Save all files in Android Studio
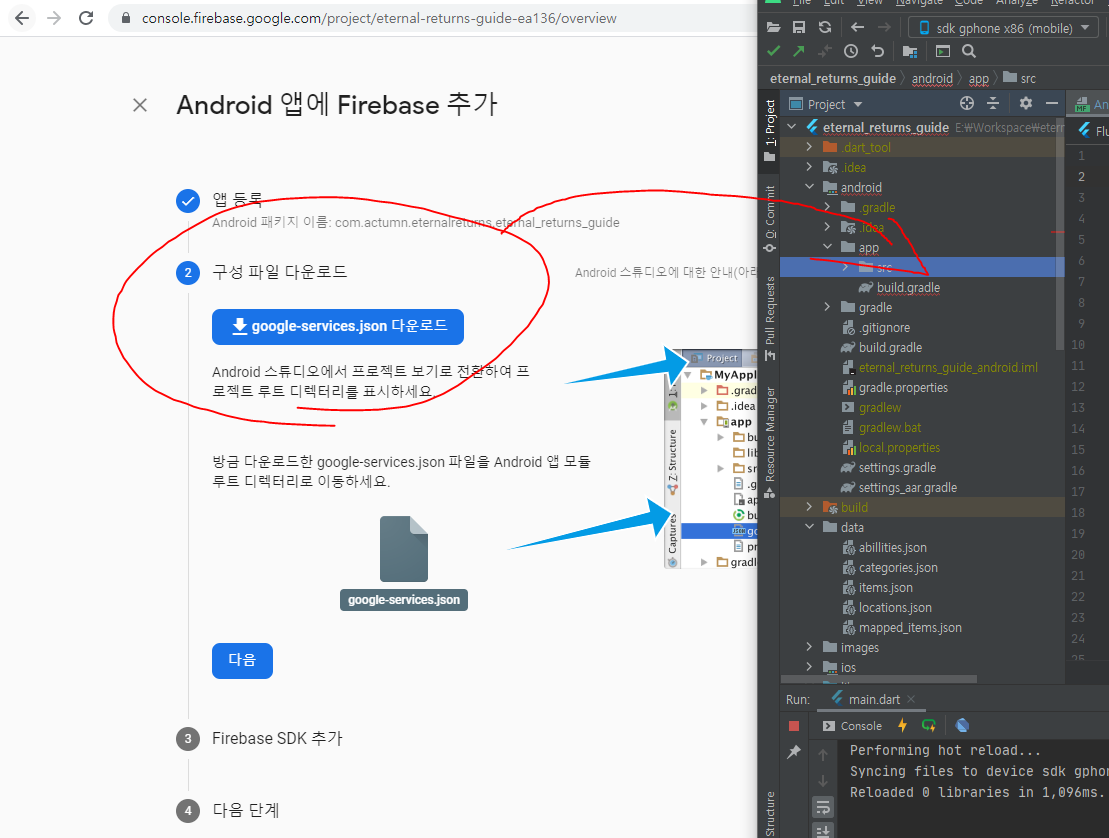Screen dimensions: 1109x838 799,28
